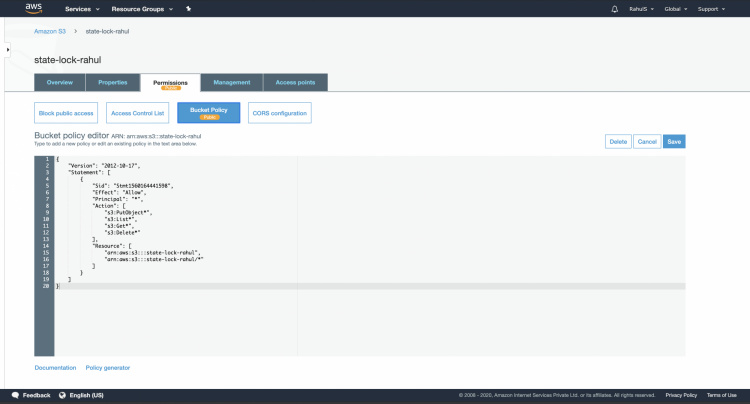Switch to the Overview tab

tap(59, 82)
